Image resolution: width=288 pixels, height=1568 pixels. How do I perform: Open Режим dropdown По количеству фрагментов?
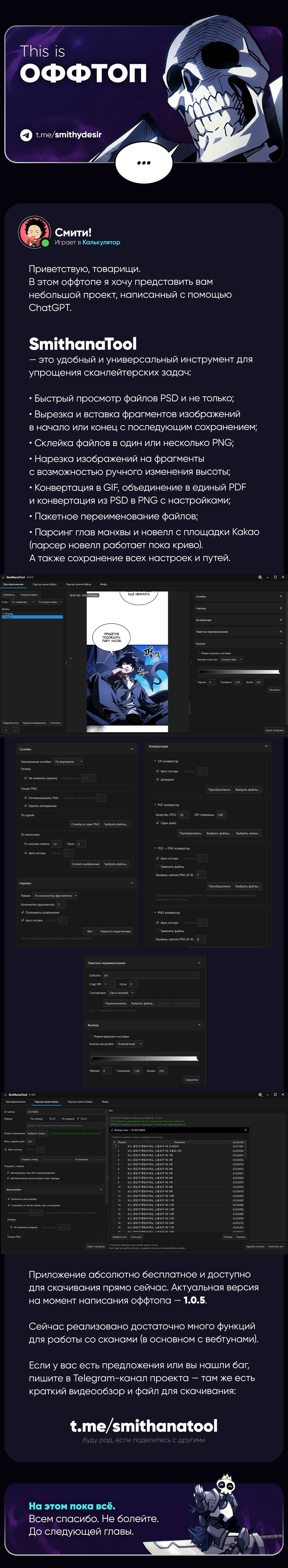click(55, 896)
